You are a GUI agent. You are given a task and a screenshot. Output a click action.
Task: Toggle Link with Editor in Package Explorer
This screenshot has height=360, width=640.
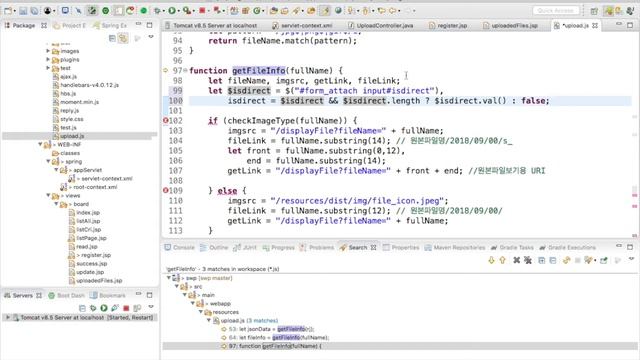pos(123,38)
